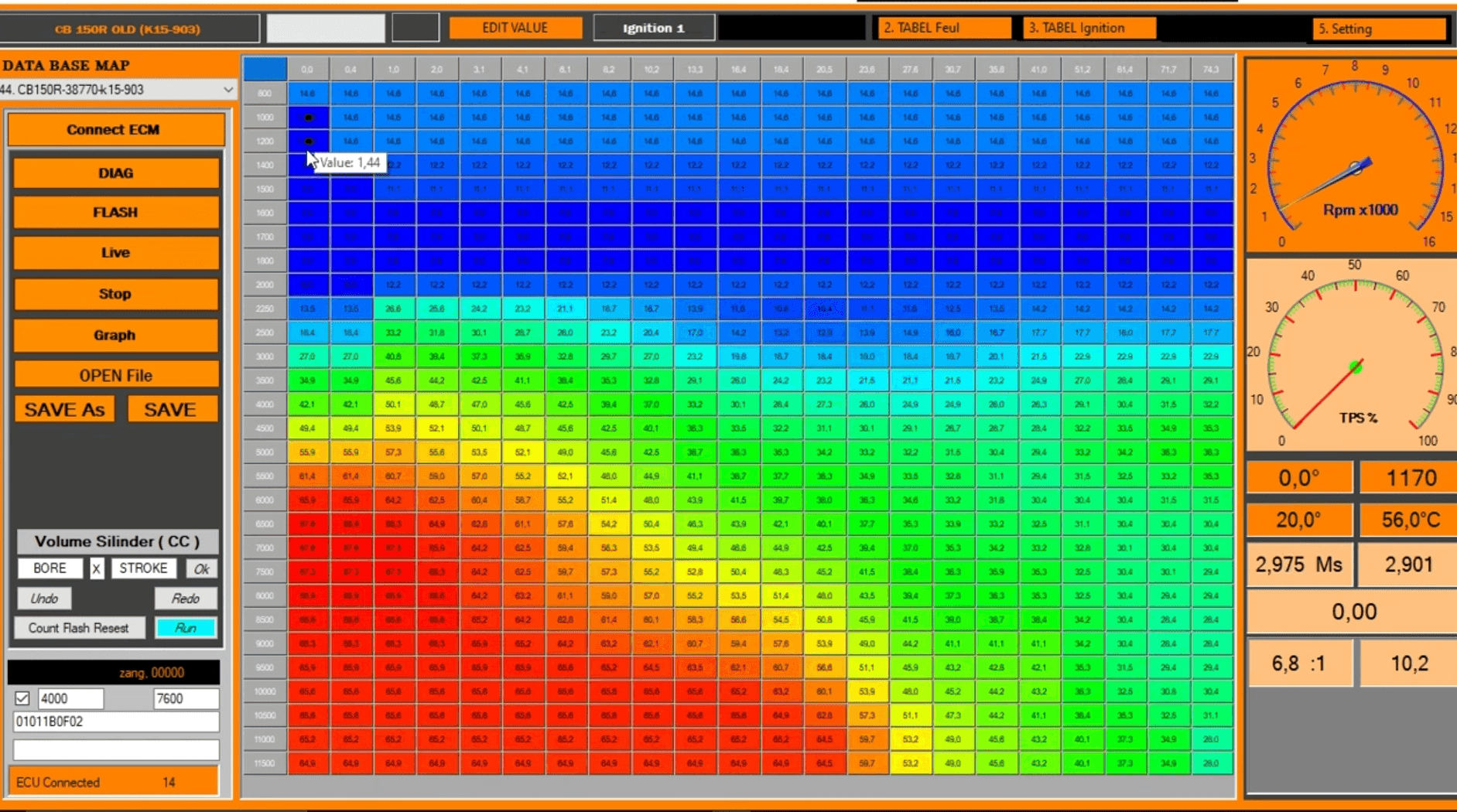The height and width of the screenshot is (812, 1457).
Task: Click the Count Flash Resest button
Action: click(79, 628)
